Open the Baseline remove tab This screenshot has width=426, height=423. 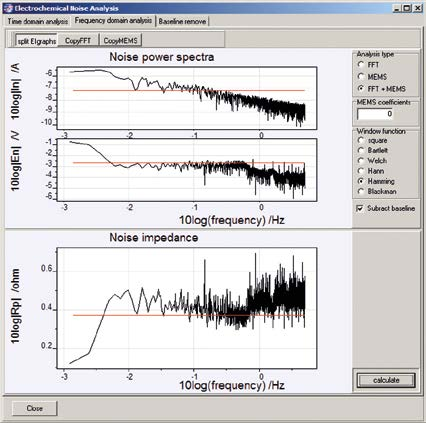coord(182,21)
